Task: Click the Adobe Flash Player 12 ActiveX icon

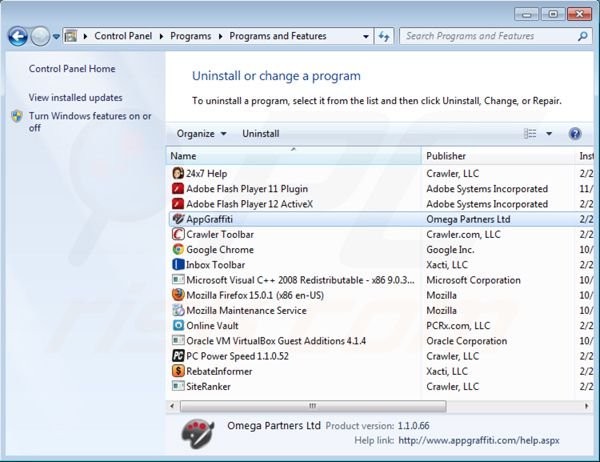Action: pos(178,204)
